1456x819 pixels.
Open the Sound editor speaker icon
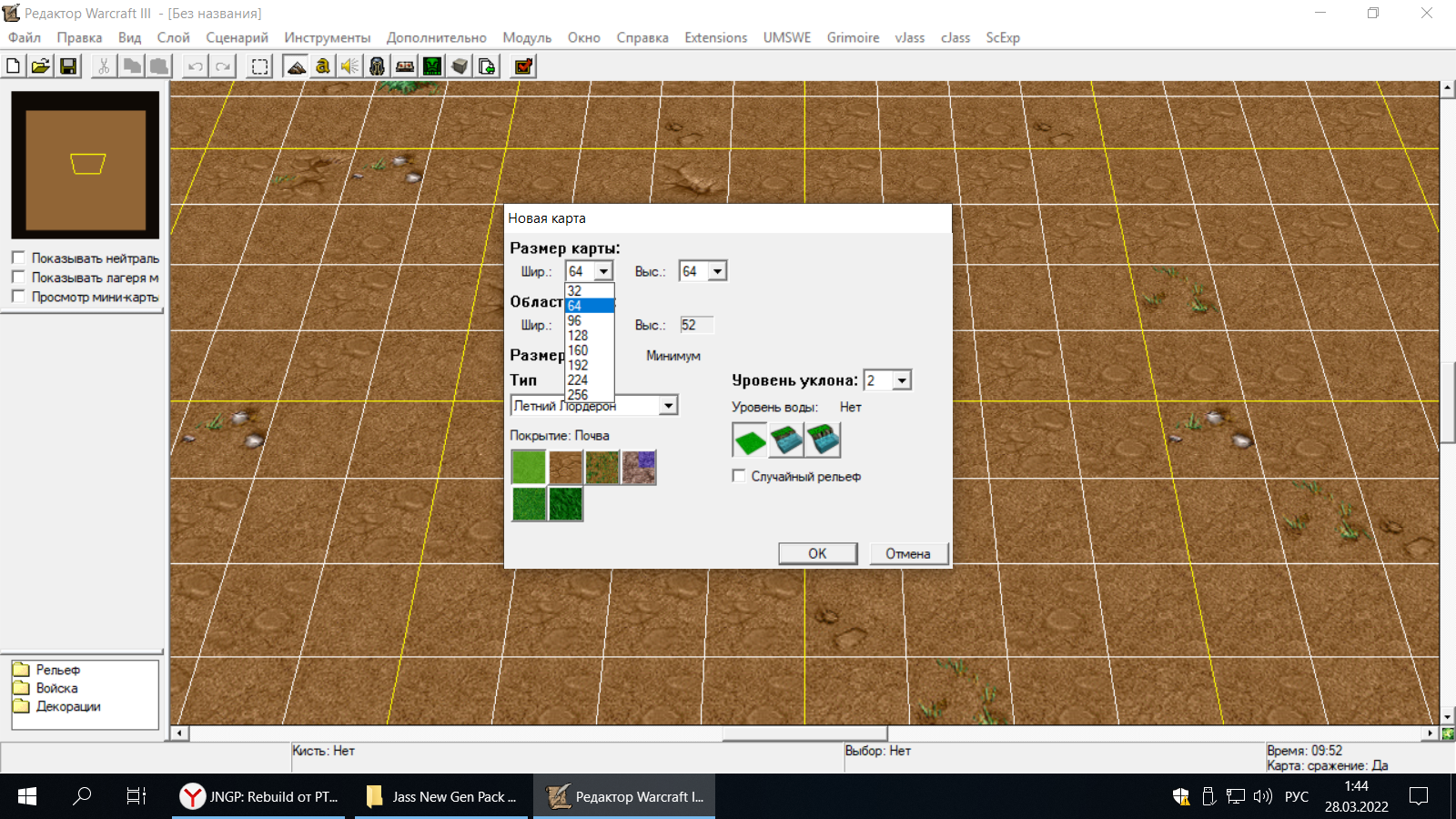tap(350, 66)
